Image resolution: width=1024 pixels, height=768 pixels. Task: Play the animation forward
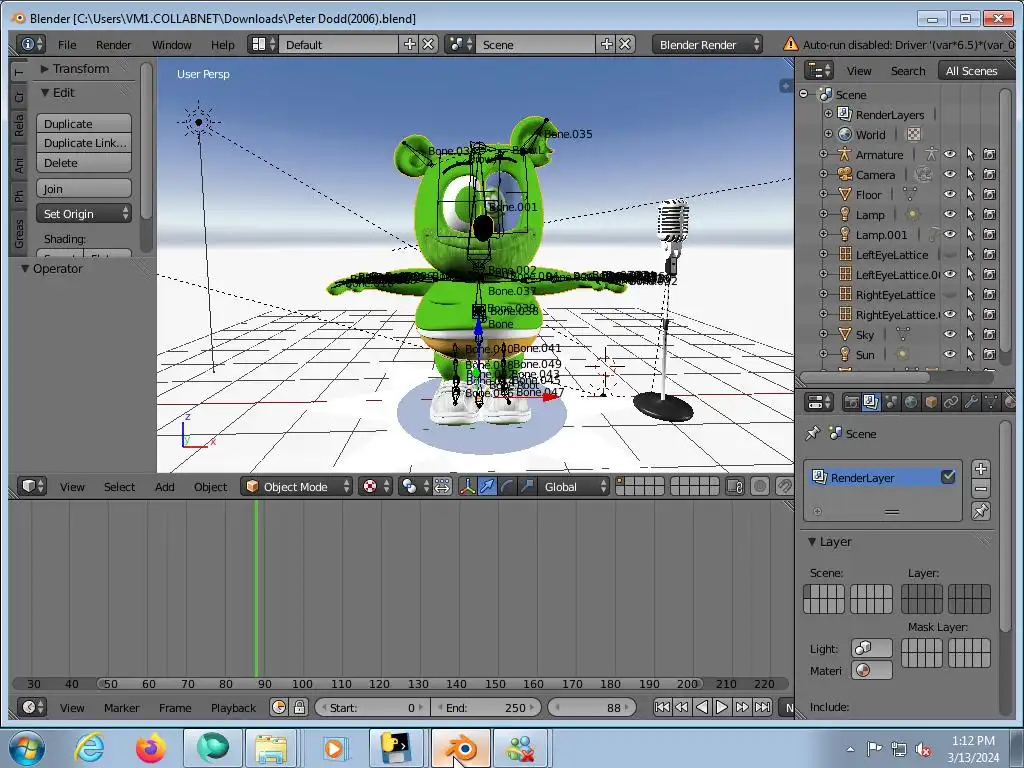722,707
